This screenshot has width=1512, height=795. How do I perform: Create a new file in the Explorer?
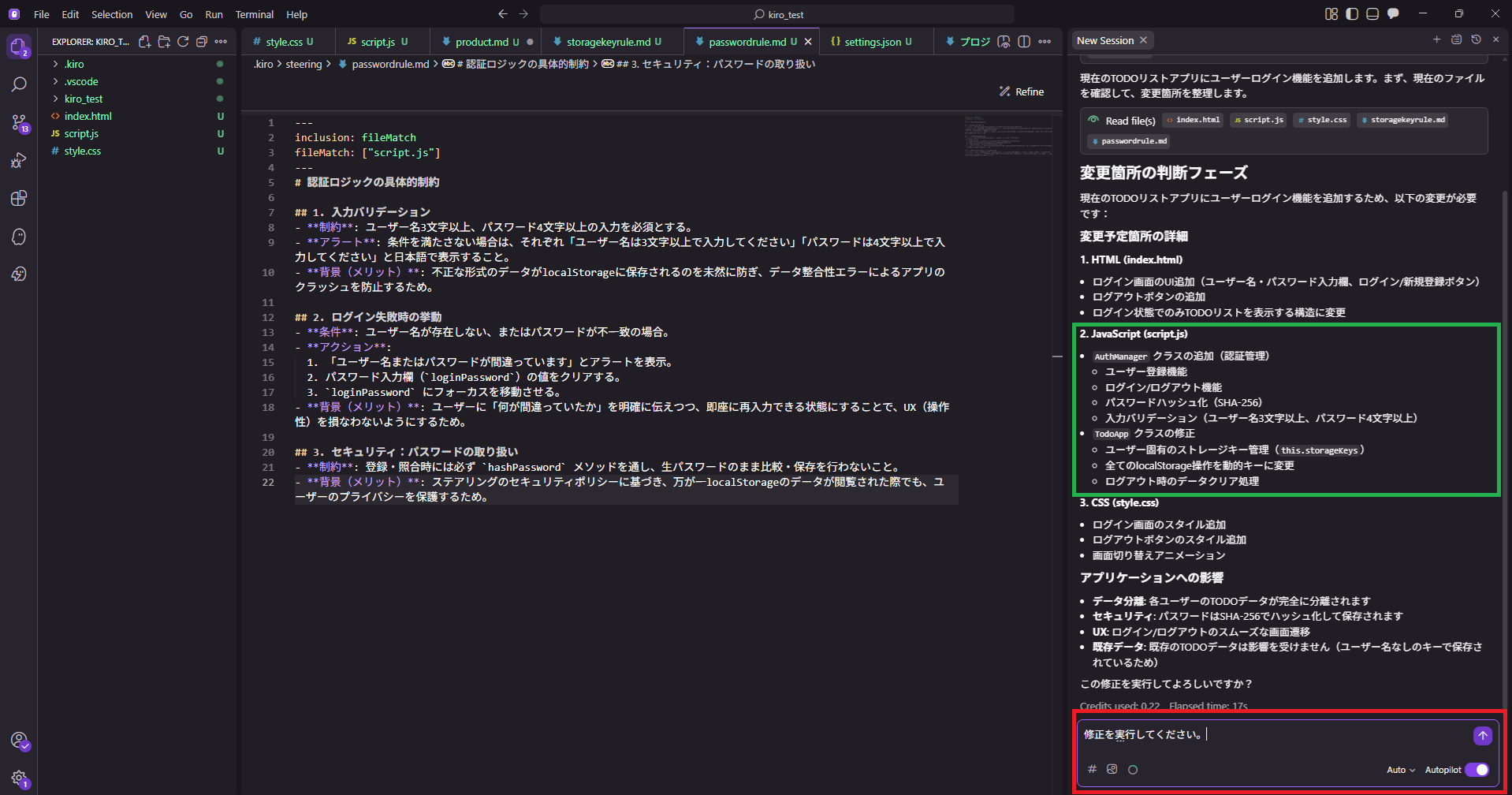pos(143,41)
